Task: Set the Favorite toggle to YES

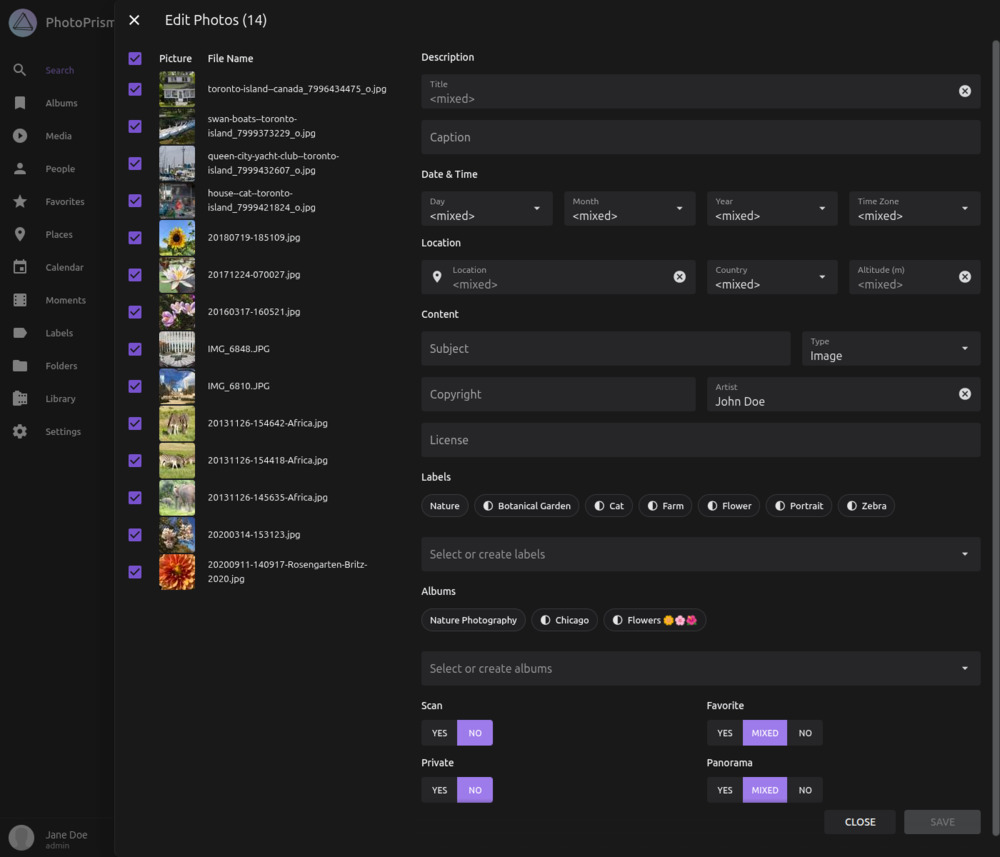Action: coord(723,732)
